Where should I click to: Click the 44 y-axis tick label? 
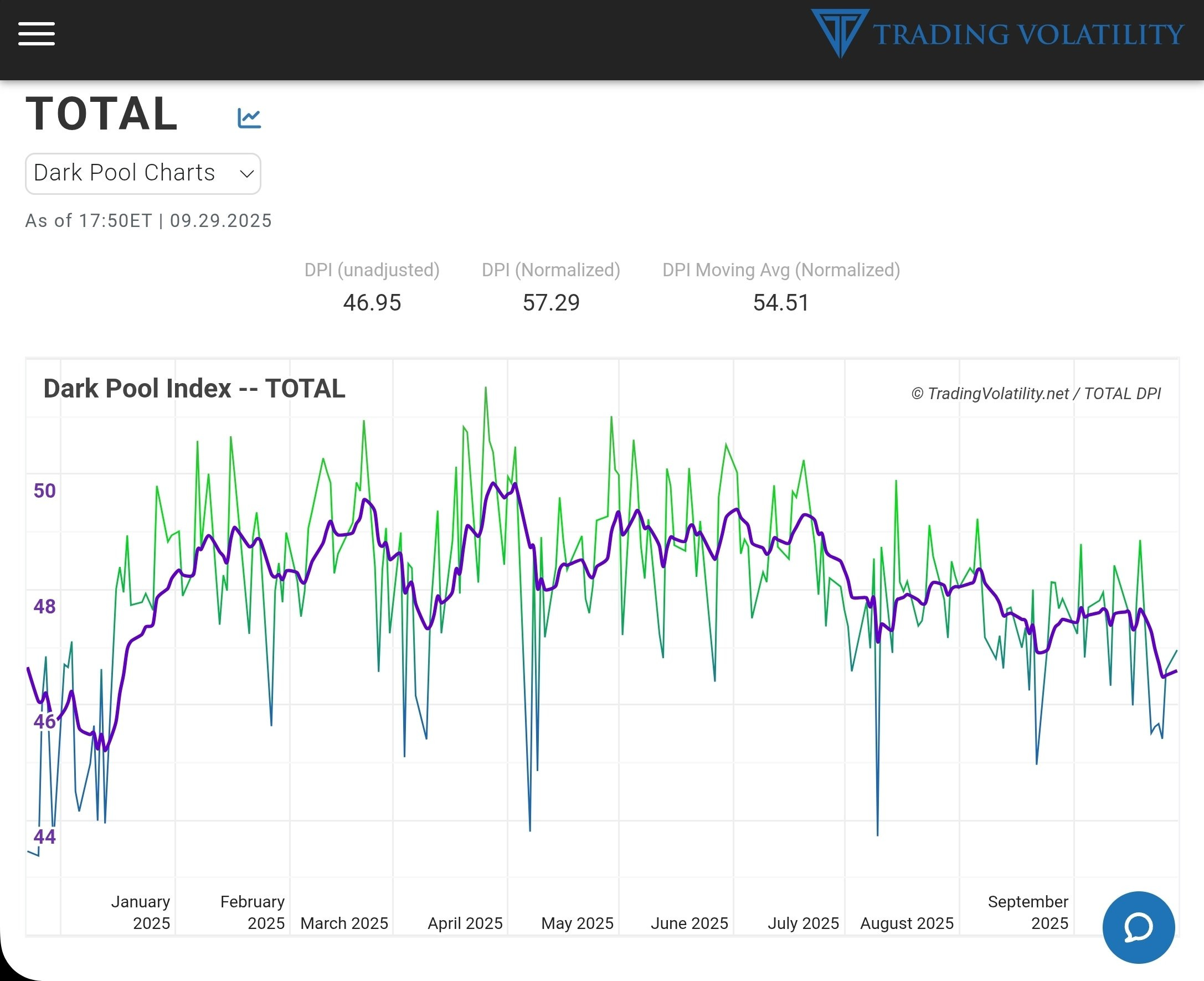coord(45,837)
